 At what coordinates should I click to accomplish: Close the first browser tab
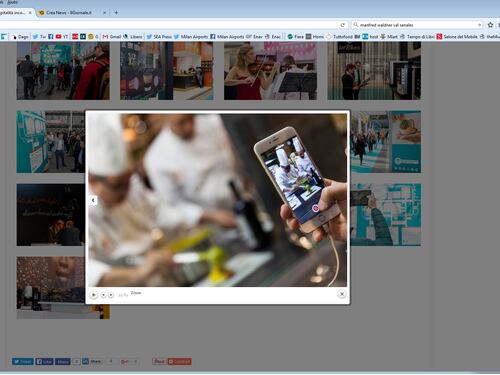(x=30, y=13)
